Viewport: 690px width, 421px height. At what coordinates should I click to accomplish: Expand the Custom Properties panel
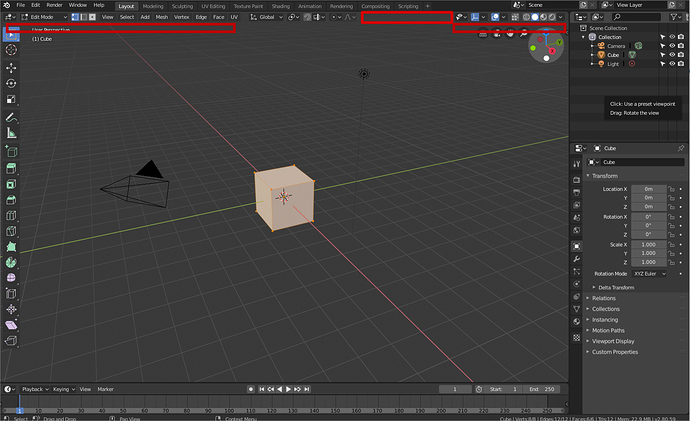pos(615,352)
